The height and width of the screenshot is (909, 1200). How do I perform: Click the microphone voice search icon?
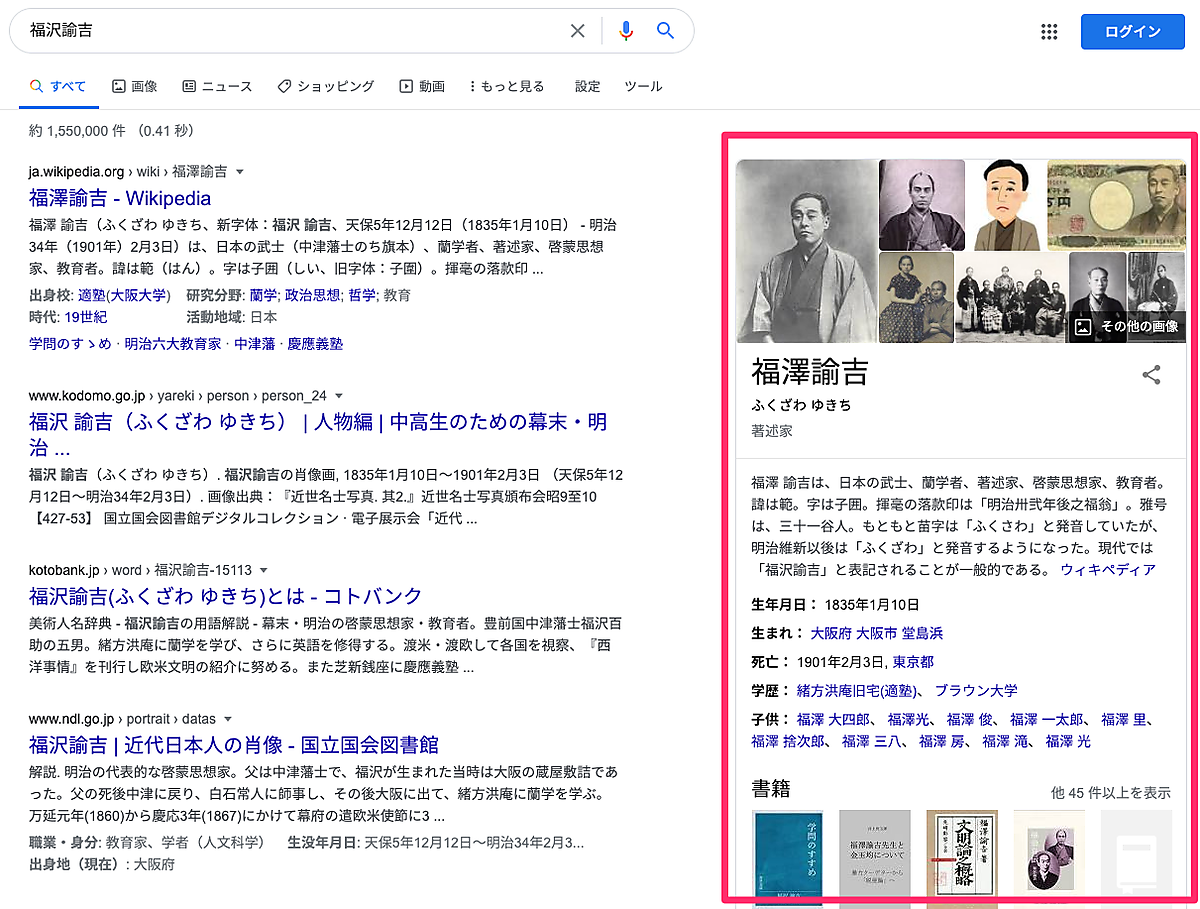[626, 31]
